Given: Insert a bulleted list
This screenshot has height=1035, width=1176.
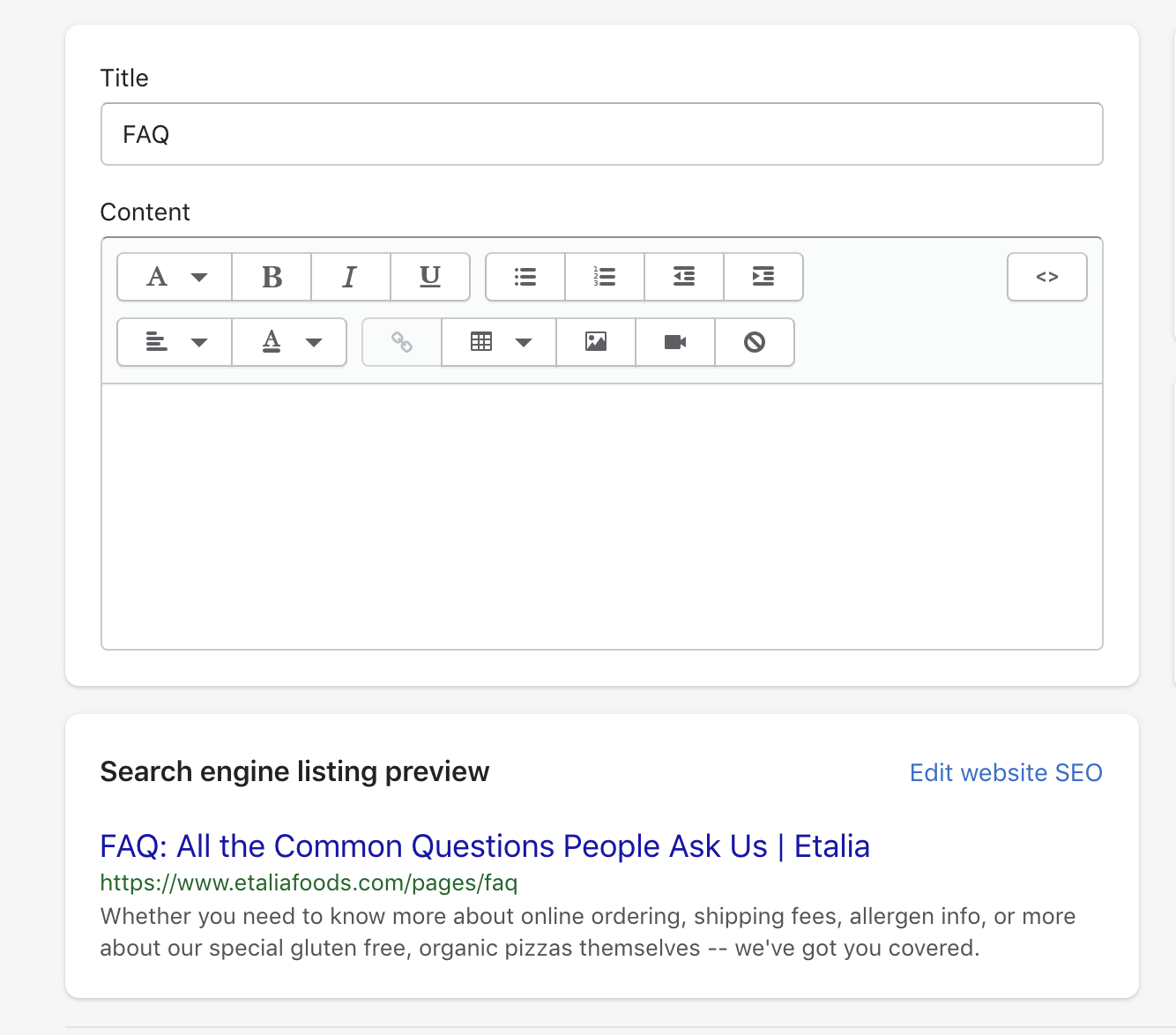Looking at the screenshot, I should pos(525,277).
